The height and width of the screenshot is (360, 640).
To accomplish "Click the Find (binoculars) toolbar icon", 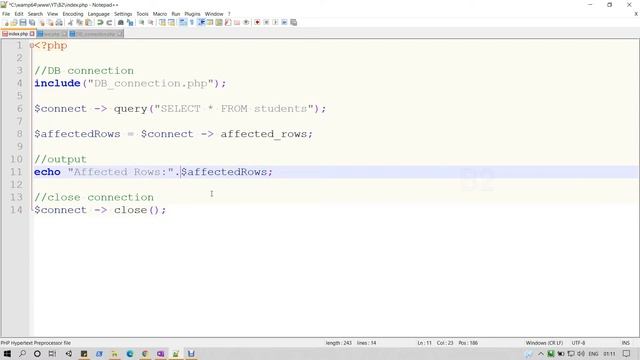I will (x=121, y=22).
